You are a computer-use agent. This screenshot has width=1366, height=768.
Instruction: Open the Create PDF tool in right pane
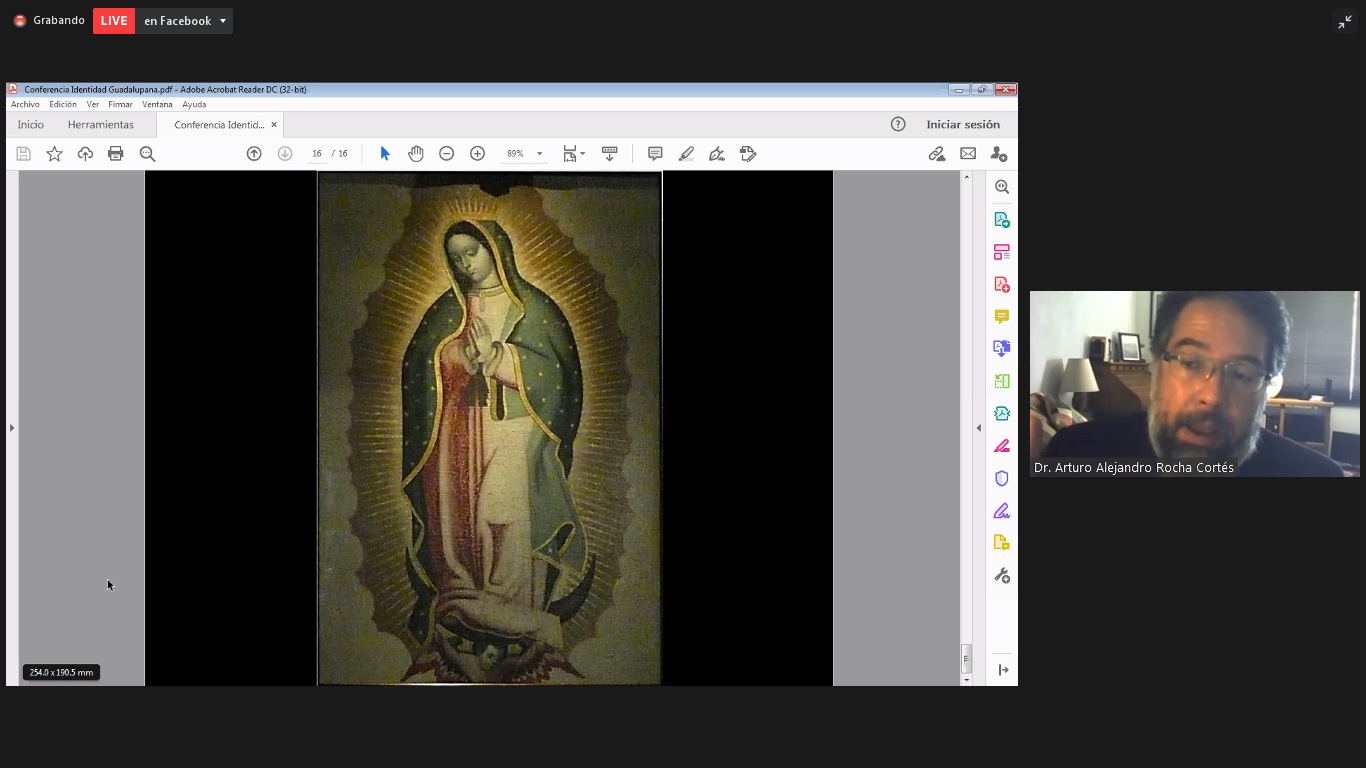[x=1002, y=284]
